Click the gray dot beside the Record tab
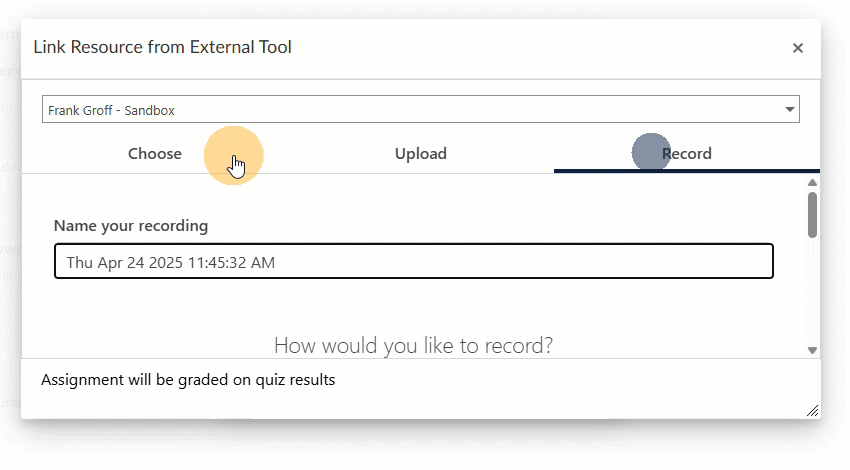The image size is (850, 470). [651, 153]
